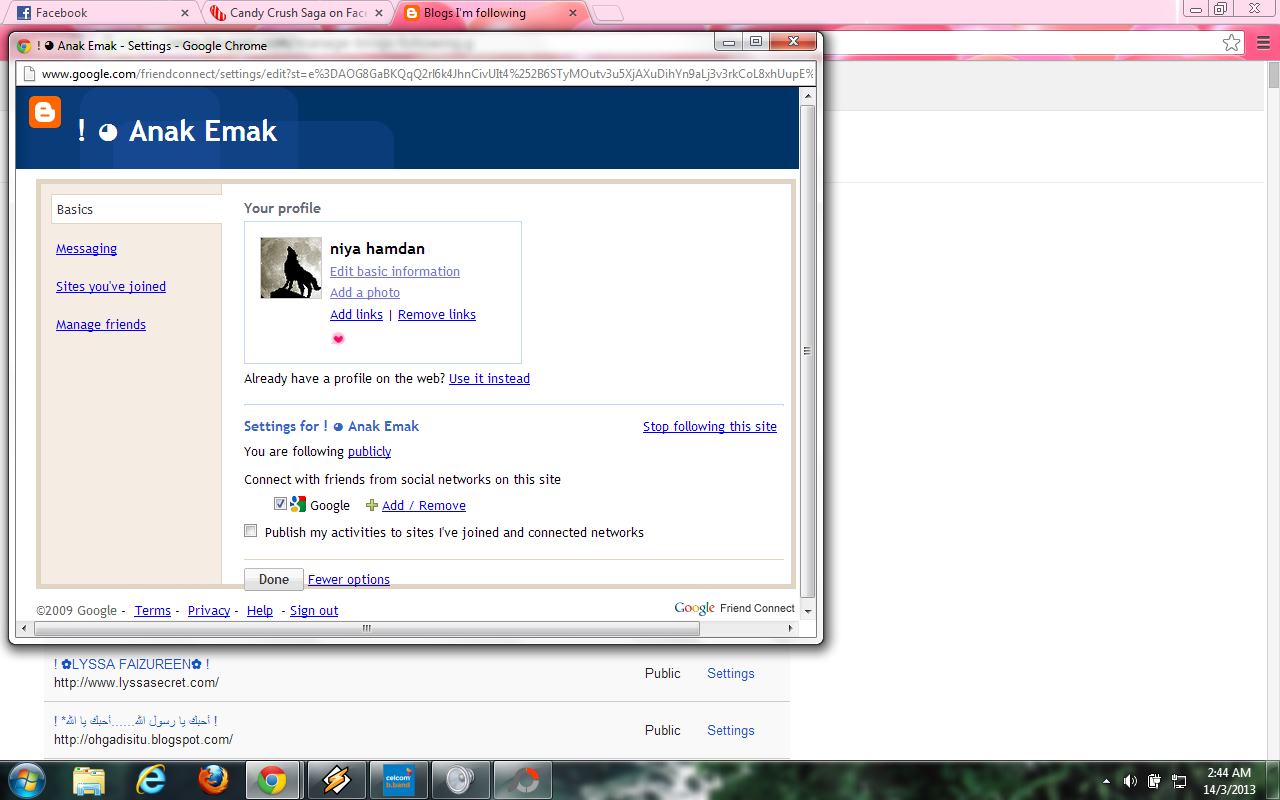The width and height of the screenshot is (1280, 800).
Task: Click the green plus icon beside Add / Remove
Action: 372,505
